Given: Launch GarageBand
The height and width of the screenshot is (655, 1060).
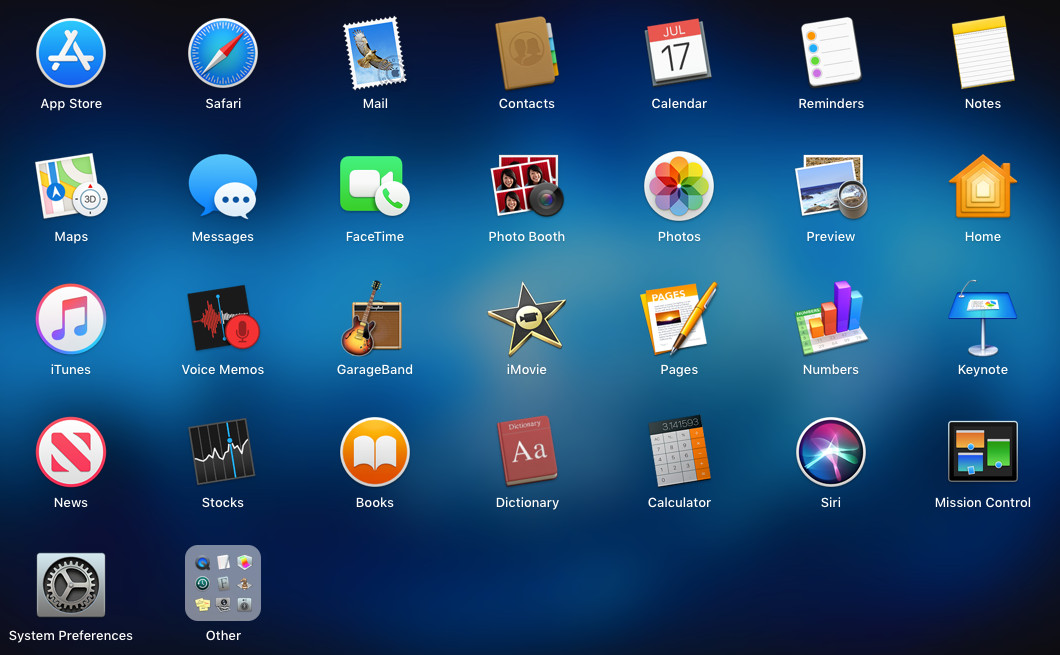Looking at the screenshot, I should pyautogui.click(x=372, y=318).
